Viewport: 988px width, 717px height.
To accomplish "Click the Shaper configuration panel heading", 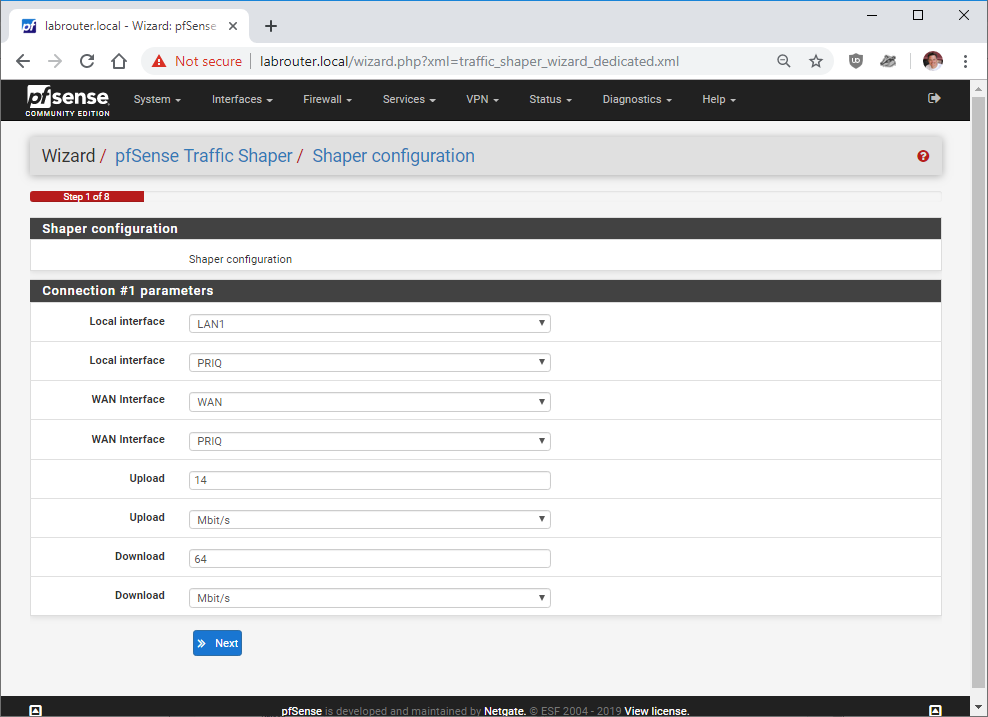I will click(110, 229).
